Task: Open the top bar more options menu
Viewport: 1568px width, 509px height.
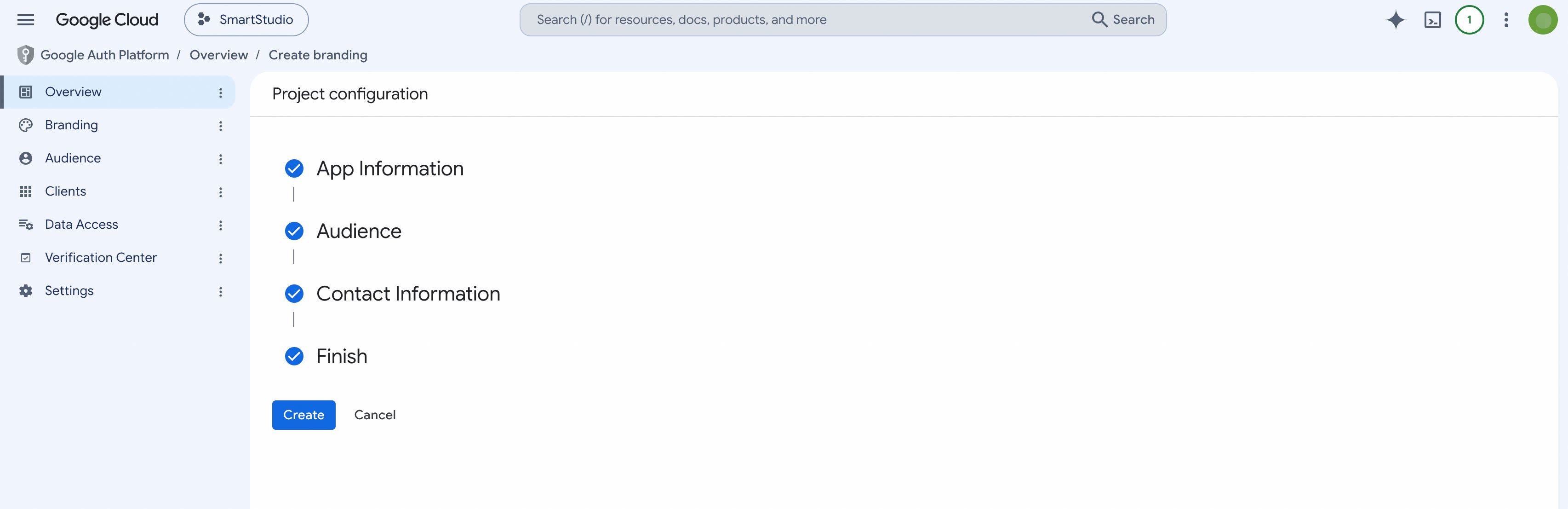Action: tap(1506, 19)
